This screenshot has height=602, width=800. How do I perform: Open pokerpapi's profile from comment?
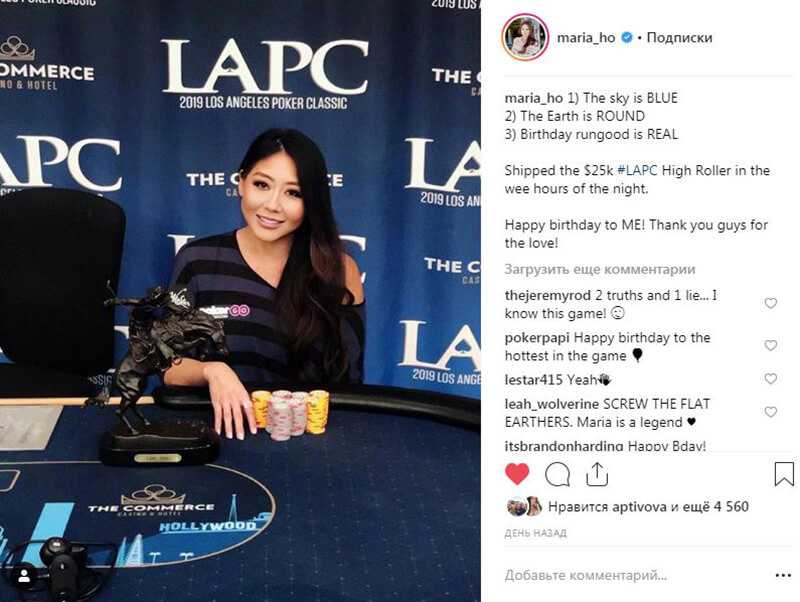tap(537, 338)
